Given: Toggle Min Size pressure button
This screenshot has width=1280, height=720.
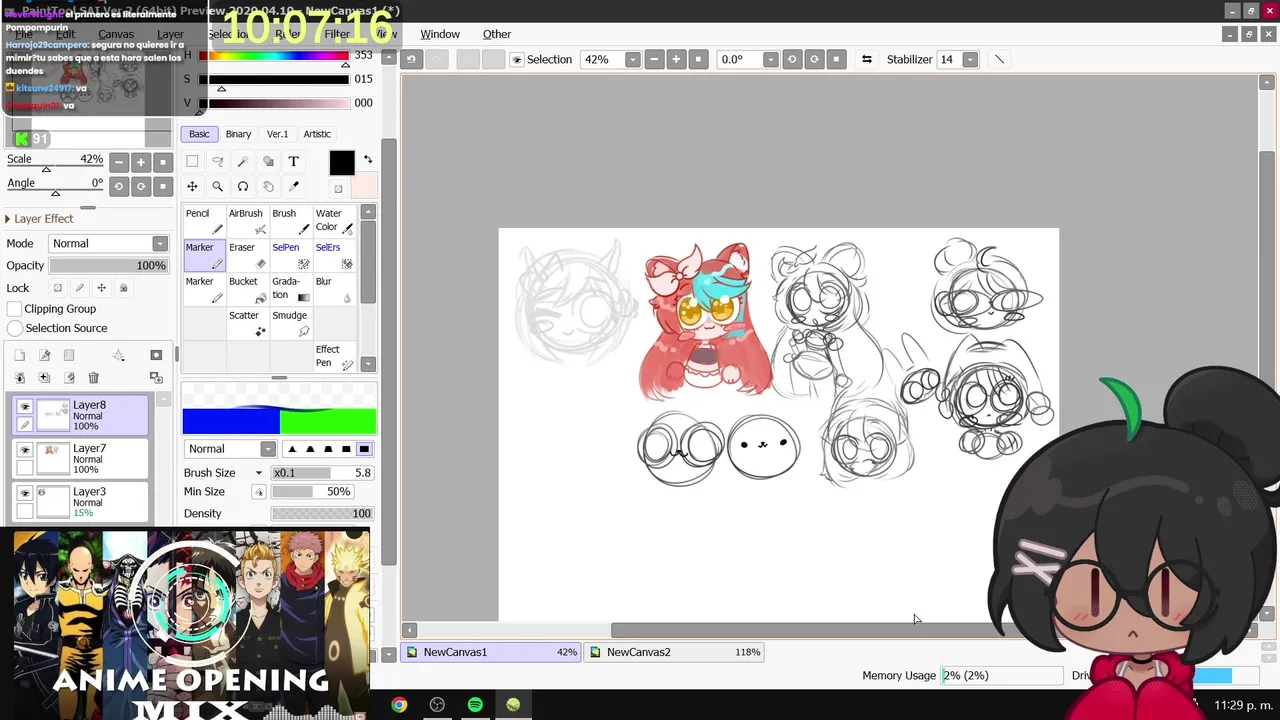Looking at the screenshot, I should click(259, 492).
